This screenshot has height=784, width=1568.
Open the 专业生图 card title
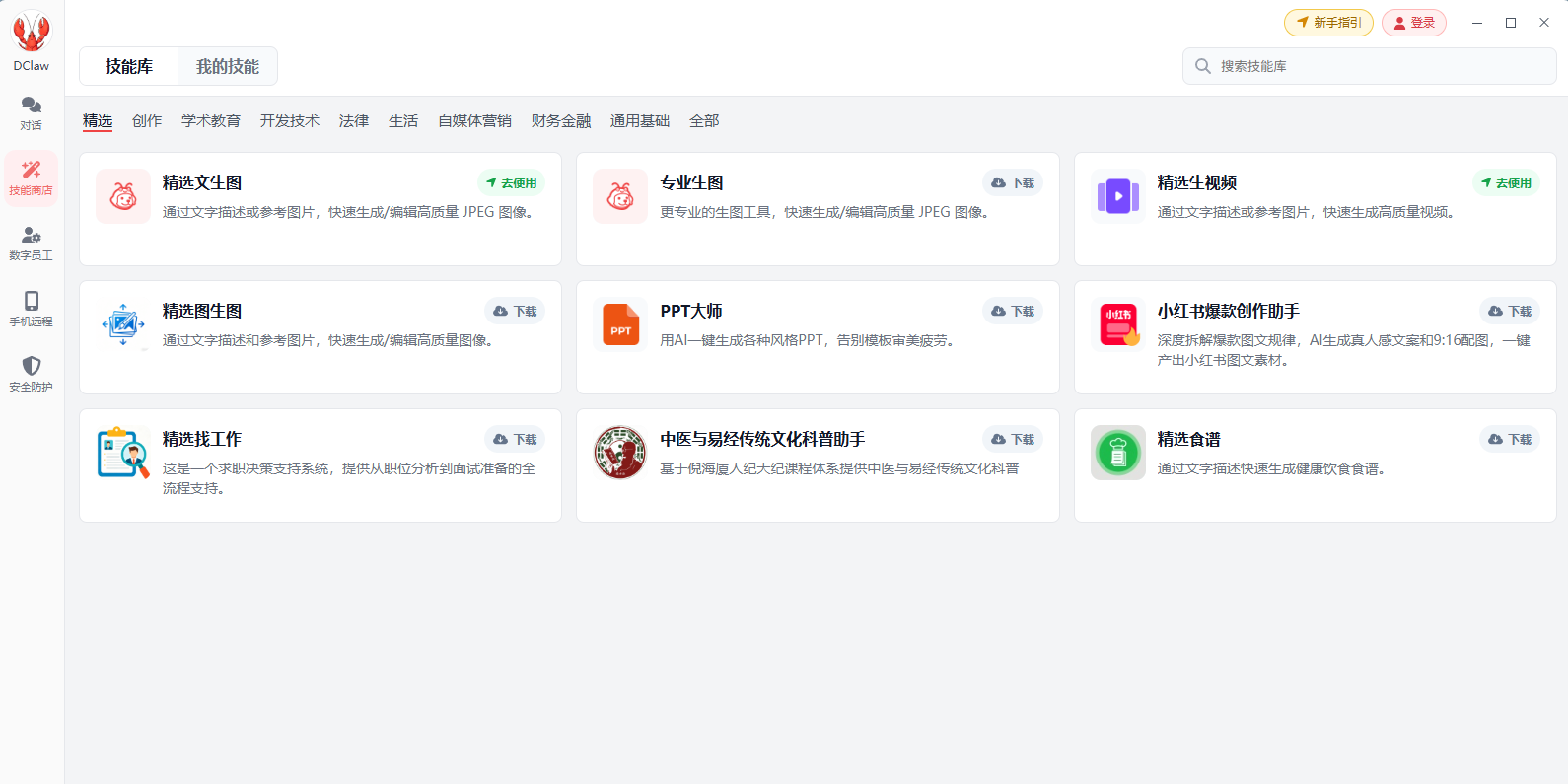[x=692, y=182]
